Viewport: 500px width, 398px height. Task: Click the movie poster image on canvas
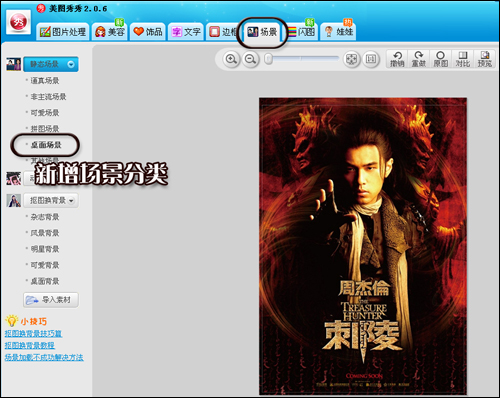coord(363,246)
